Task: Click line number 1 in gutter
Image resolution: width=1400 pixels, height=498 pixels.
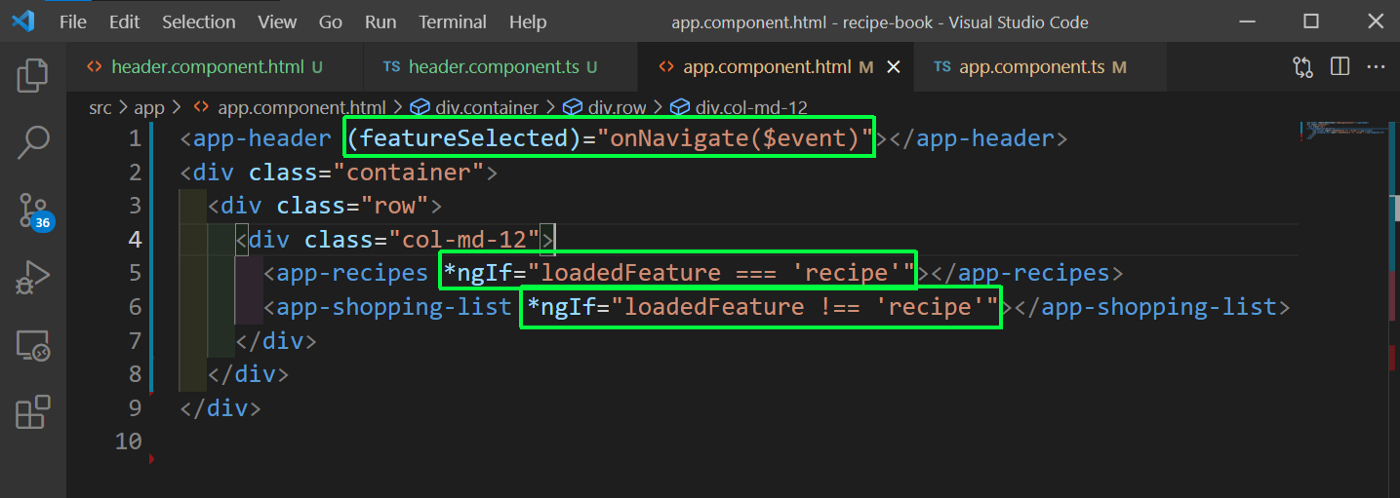Action: pyautogui.click(x=134, y=138)
